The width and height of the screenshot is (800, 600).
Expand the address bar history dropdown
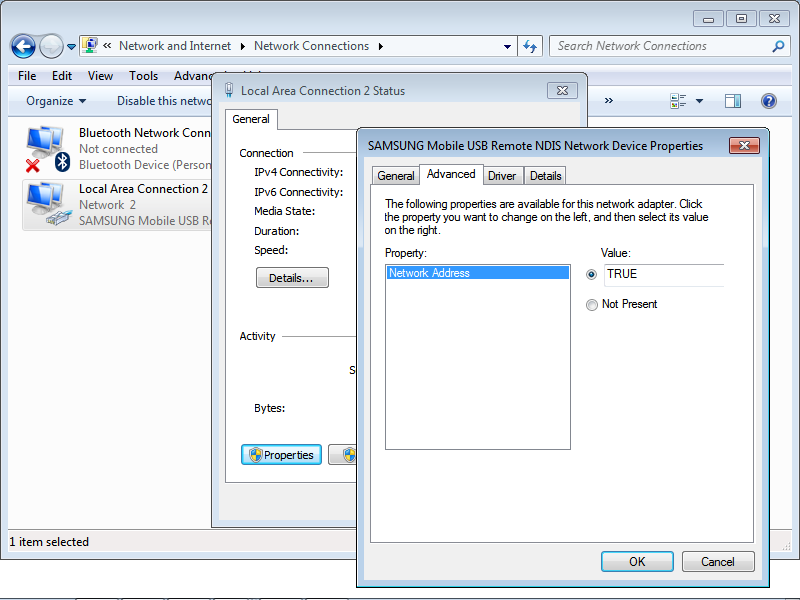tap(507, 47)
